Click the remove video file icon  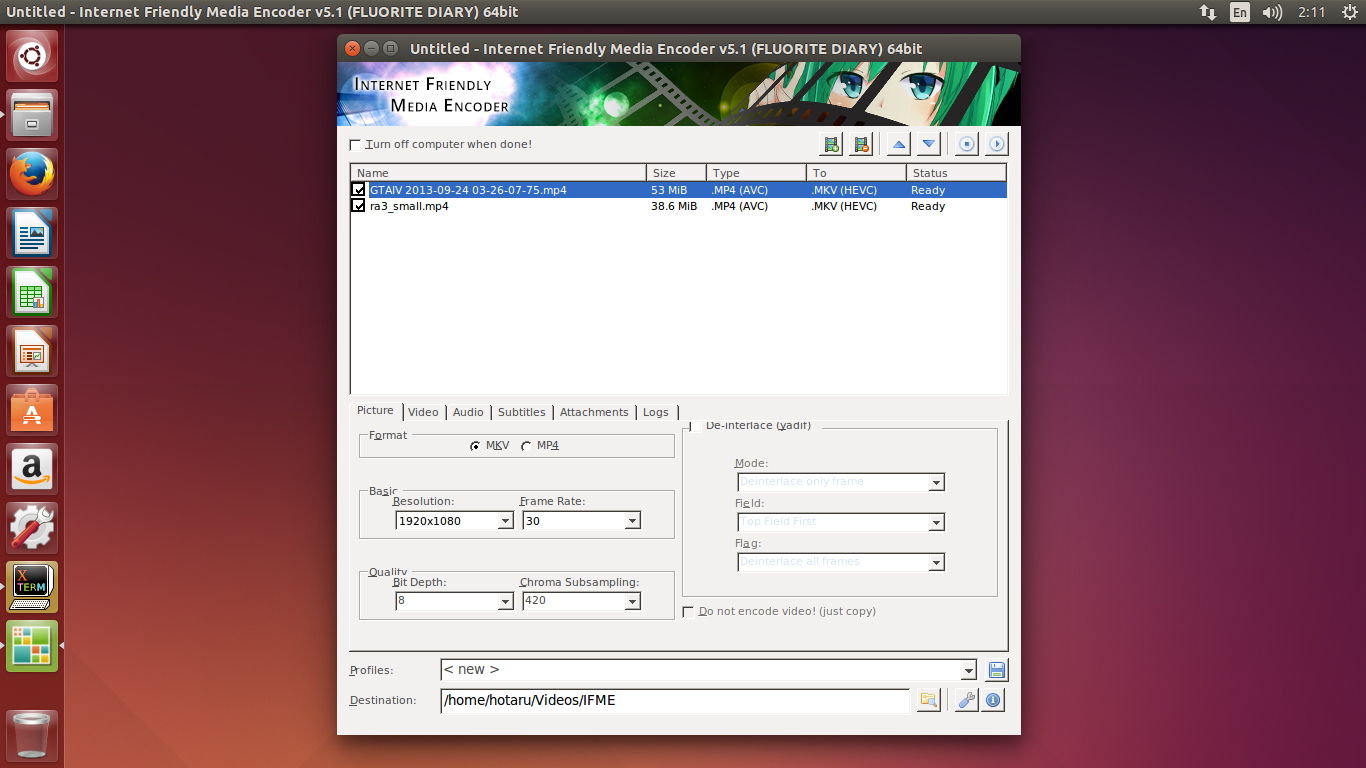point(861,145)
